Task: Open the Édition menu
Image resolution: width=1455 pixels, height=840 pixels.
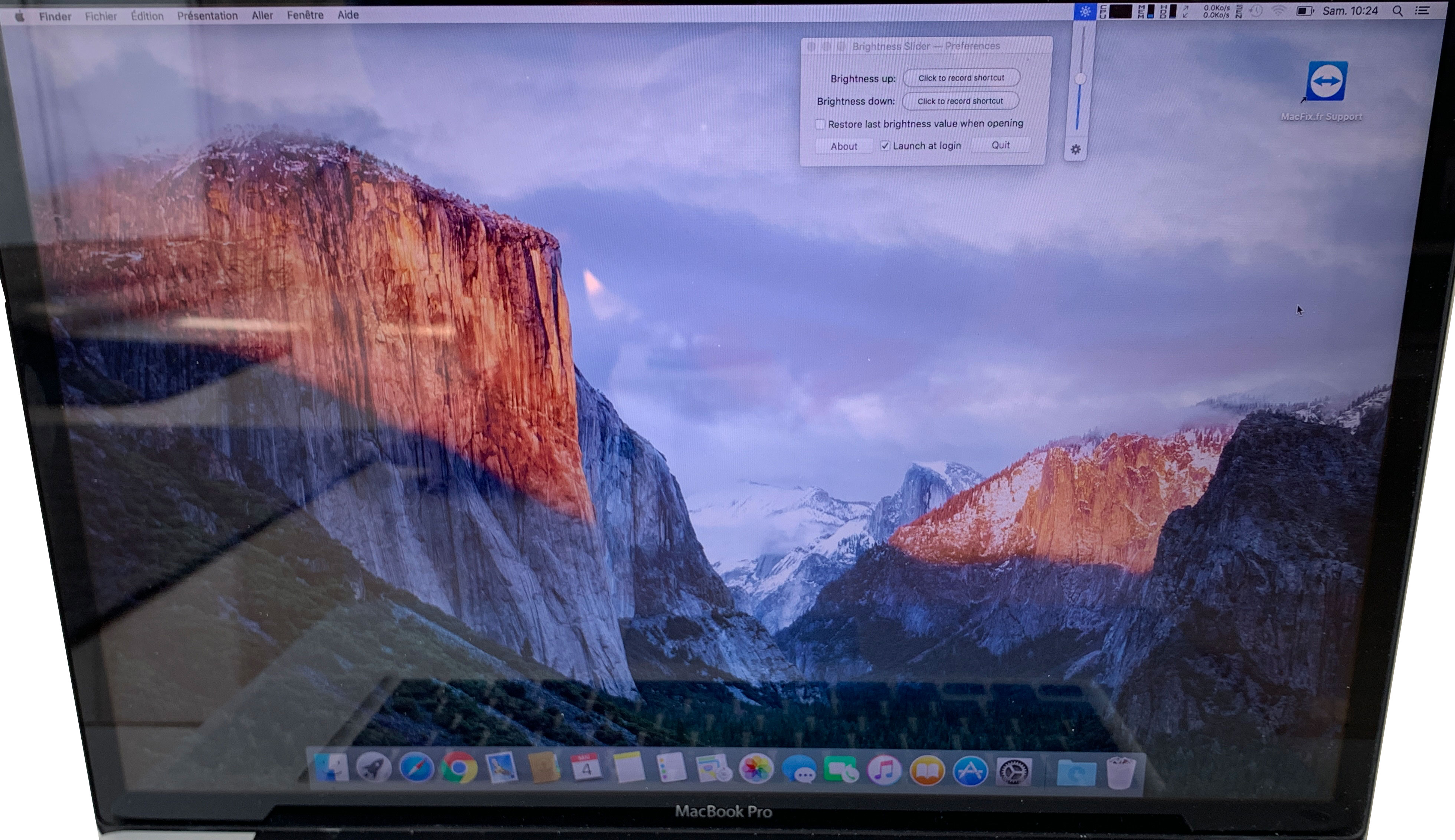Action: [147, 16]
